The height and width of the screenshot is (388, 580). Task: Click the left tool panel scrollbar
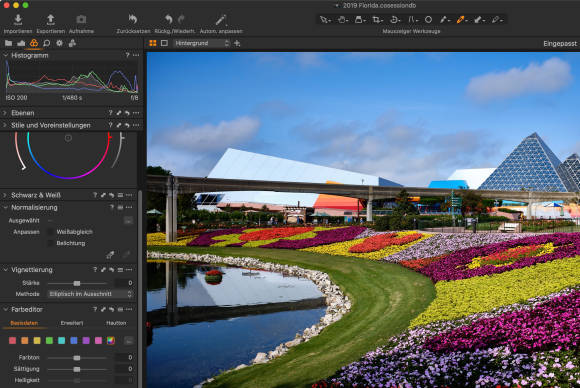(140, 289)
